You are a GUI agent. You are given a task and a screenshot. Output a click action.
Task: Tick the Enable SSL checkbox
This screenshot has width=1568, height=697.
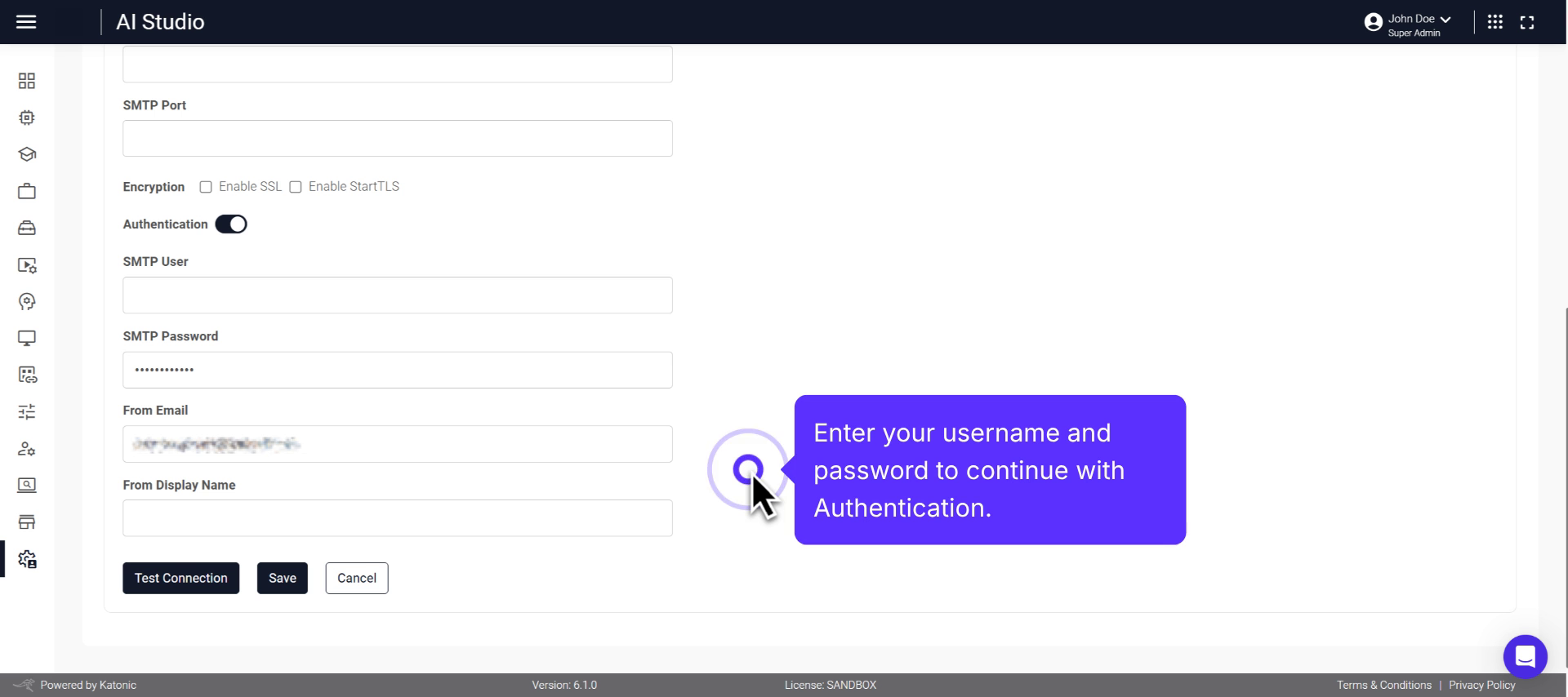pos(206,187)
